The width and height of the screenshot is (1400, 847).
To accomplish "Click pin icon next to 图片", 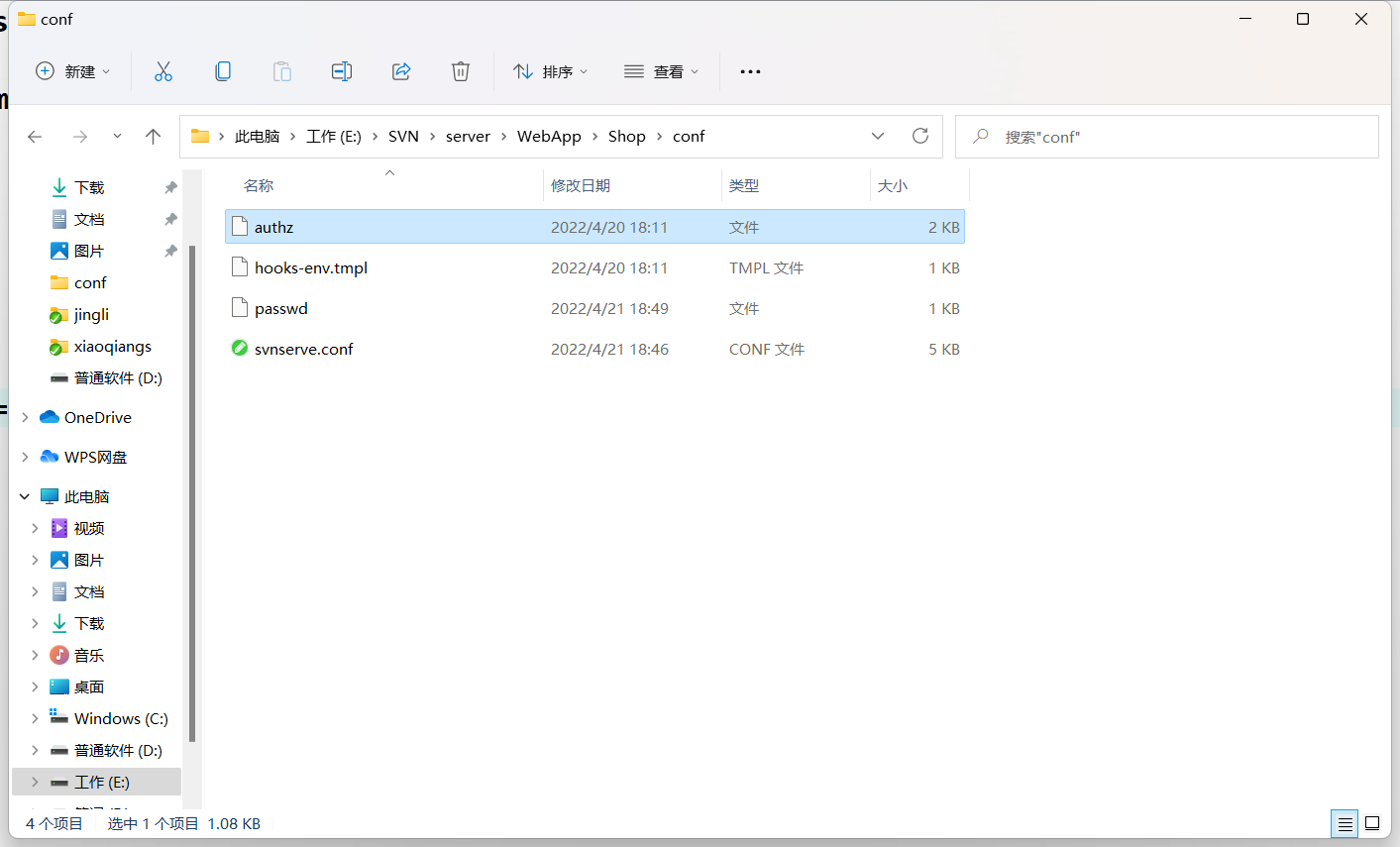I will 170,251.
